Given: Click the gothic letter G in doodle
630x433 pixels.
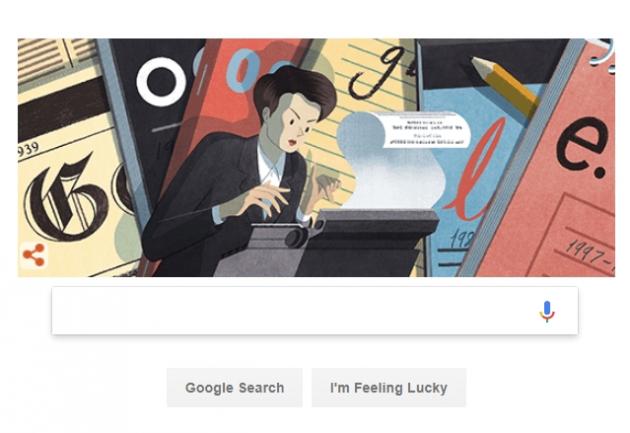Looking at the screenshot, I should coord(66,197).
